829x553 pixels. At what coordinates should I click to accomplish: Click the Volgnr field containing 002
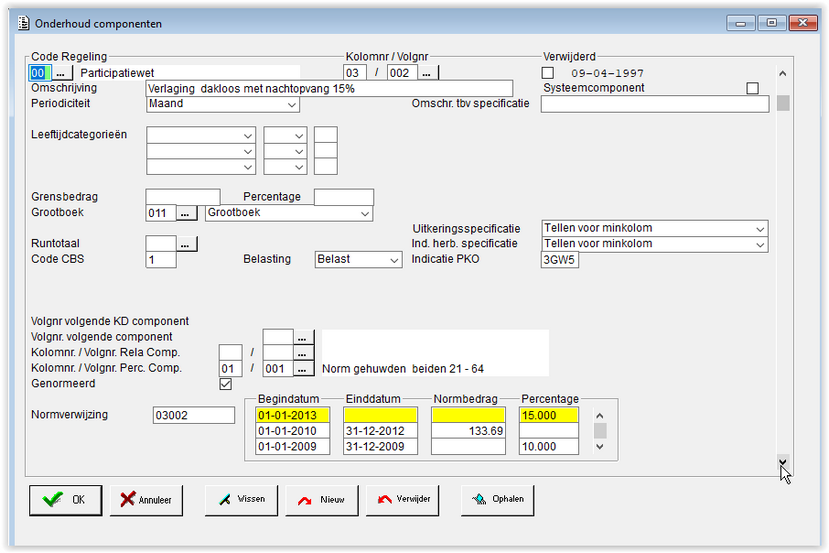click(x=402, y=73)
